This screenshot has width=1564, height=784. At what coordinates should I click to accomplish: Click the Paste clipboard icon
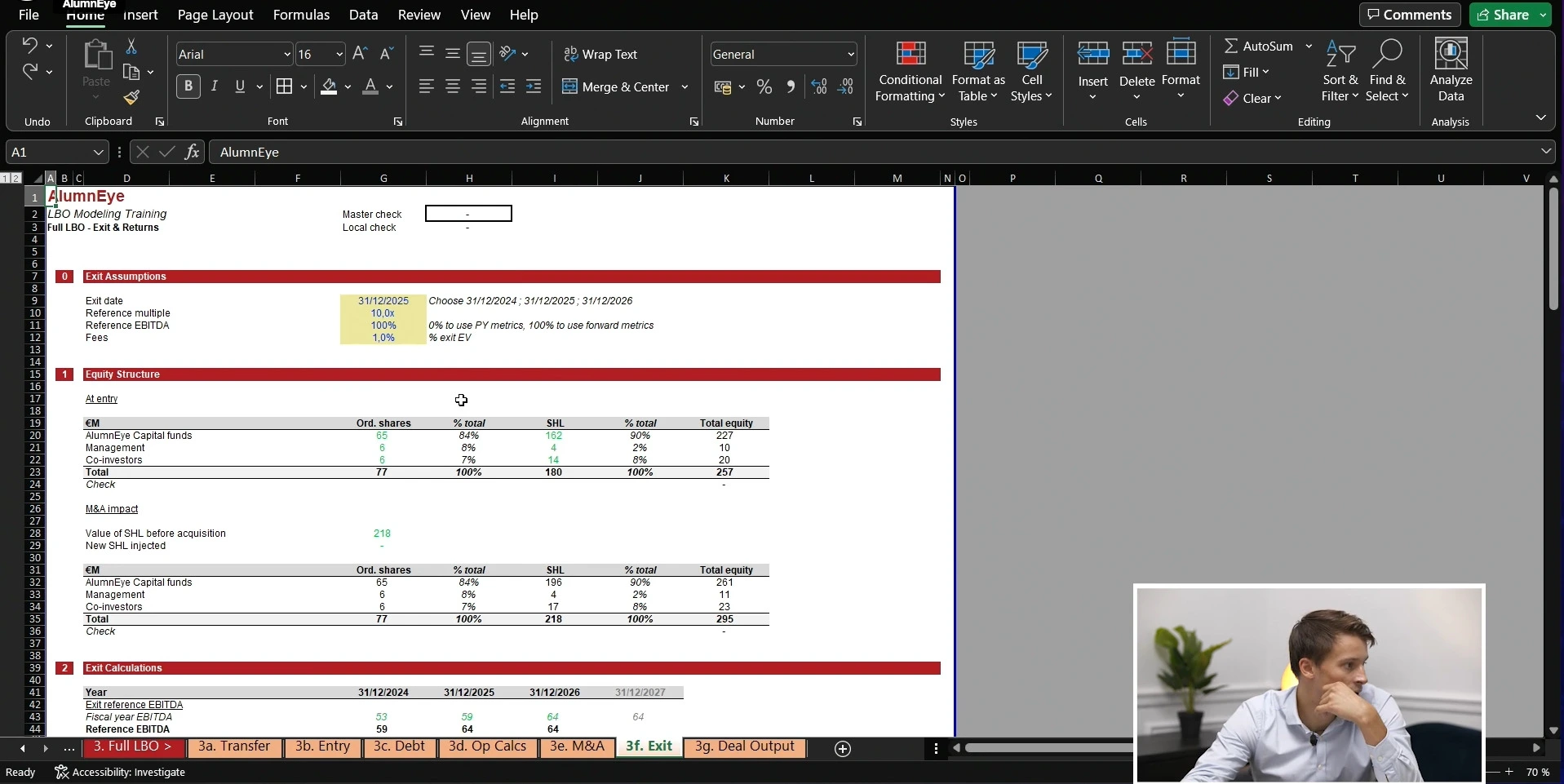point(96,55)
